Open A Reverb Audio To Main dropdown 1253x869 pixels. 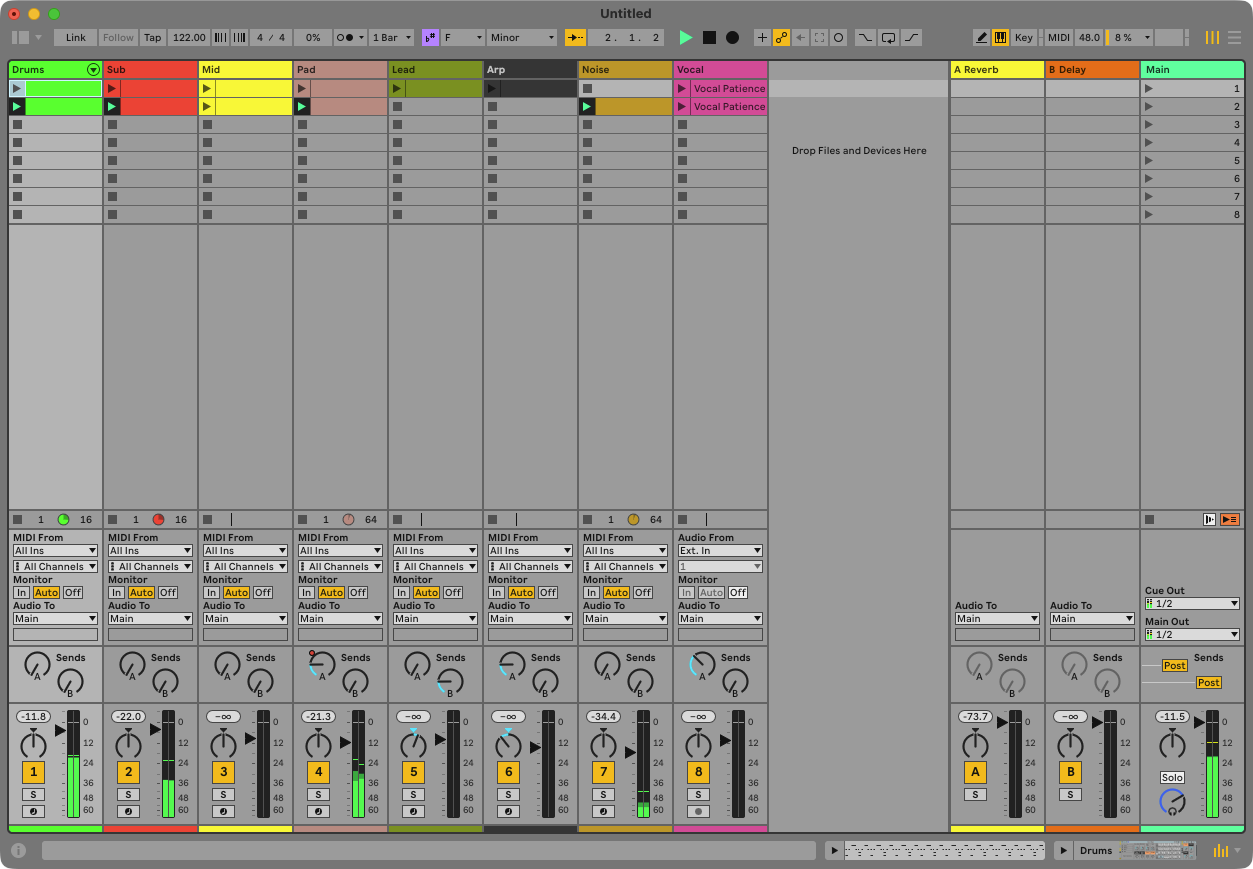[997, 618]
